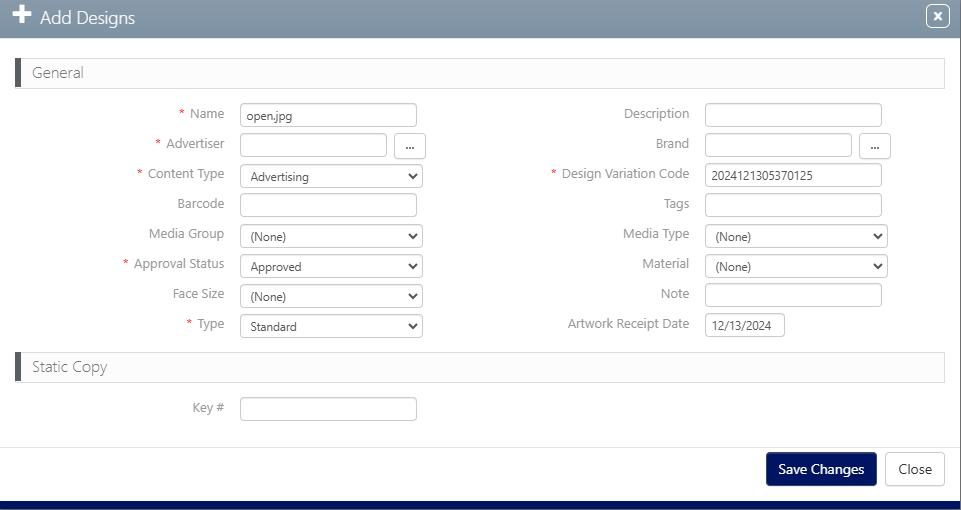961x510 pixels.
Task: Open Brand lookup ellipsis button
Action: pyautogui.click(x=874, y=146)
